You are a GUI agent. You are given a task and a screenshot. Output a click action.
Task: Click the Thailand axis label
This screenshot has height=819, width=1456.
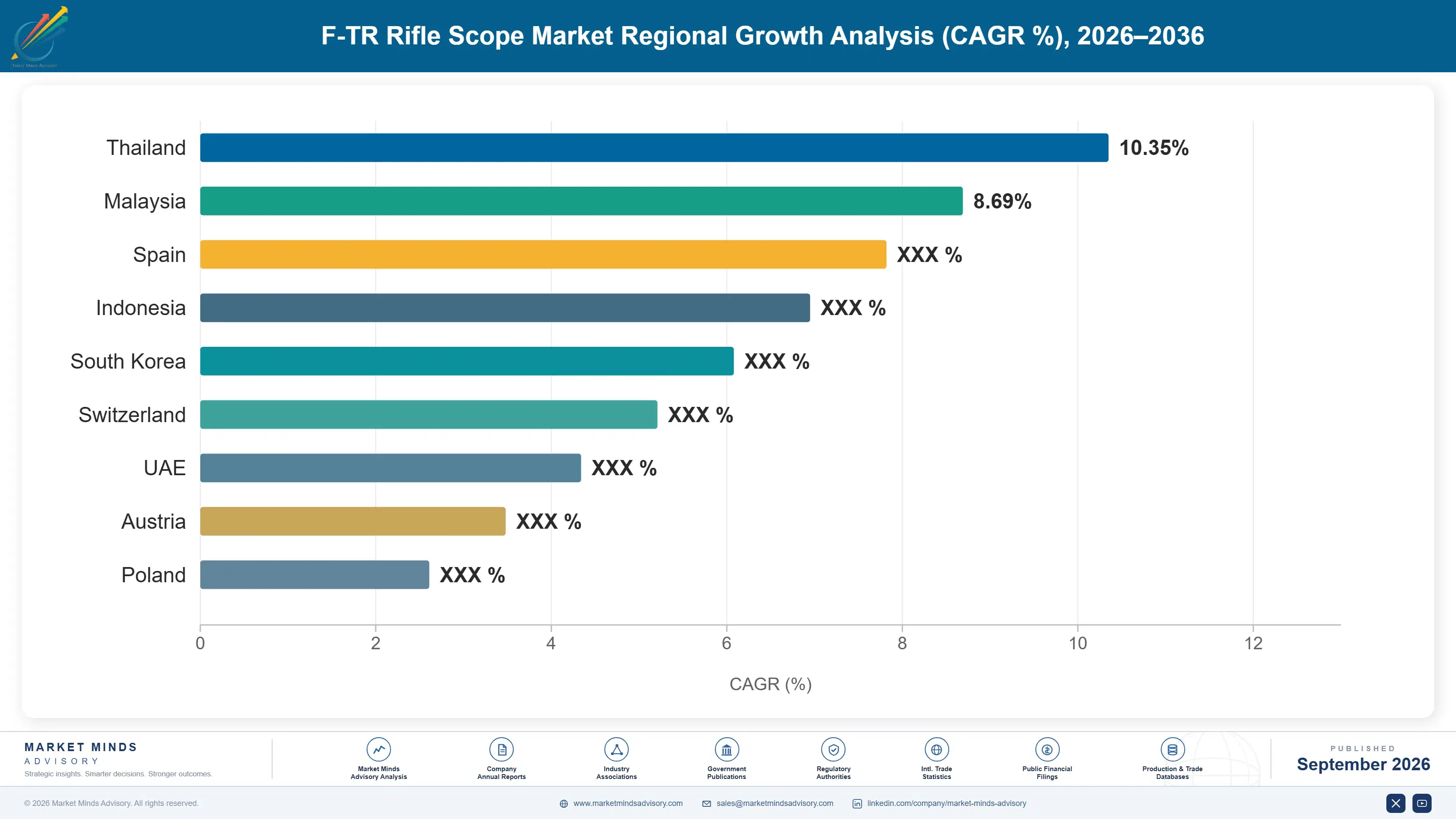point(146,148)
